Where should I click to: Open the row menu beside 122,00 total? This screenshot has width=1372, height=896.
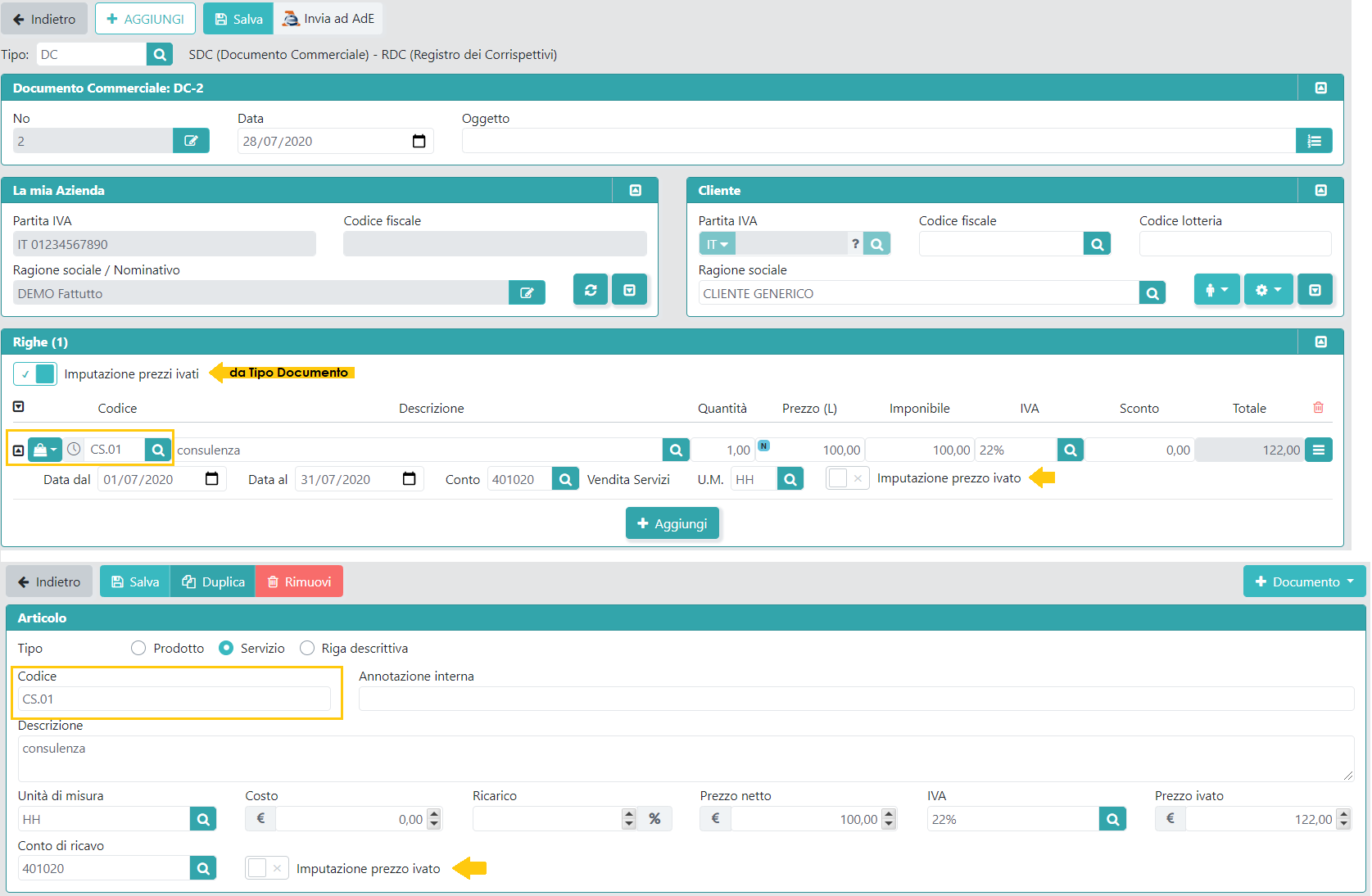point(1318,450)
